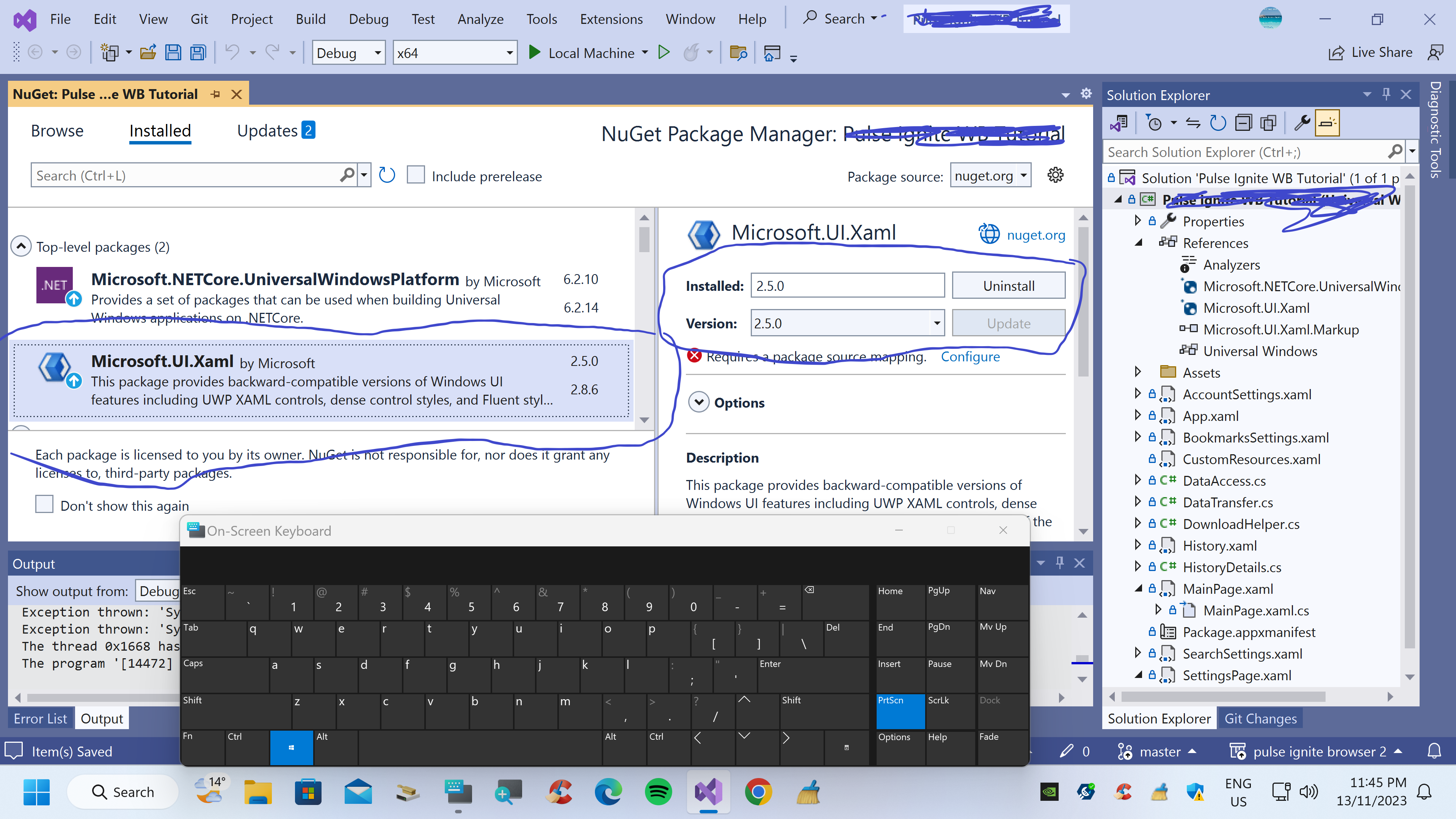The image size is (1456, 819).
Task: Click the Uninstall button
Action: (x=1009, y=286)
